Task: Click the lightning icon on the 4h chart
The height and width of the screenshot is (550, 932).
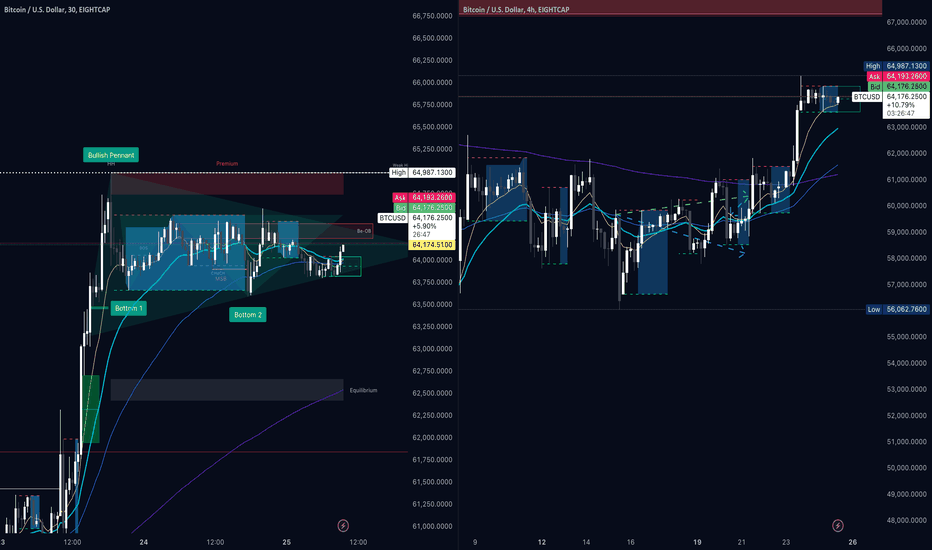Action: coord(837,526)
